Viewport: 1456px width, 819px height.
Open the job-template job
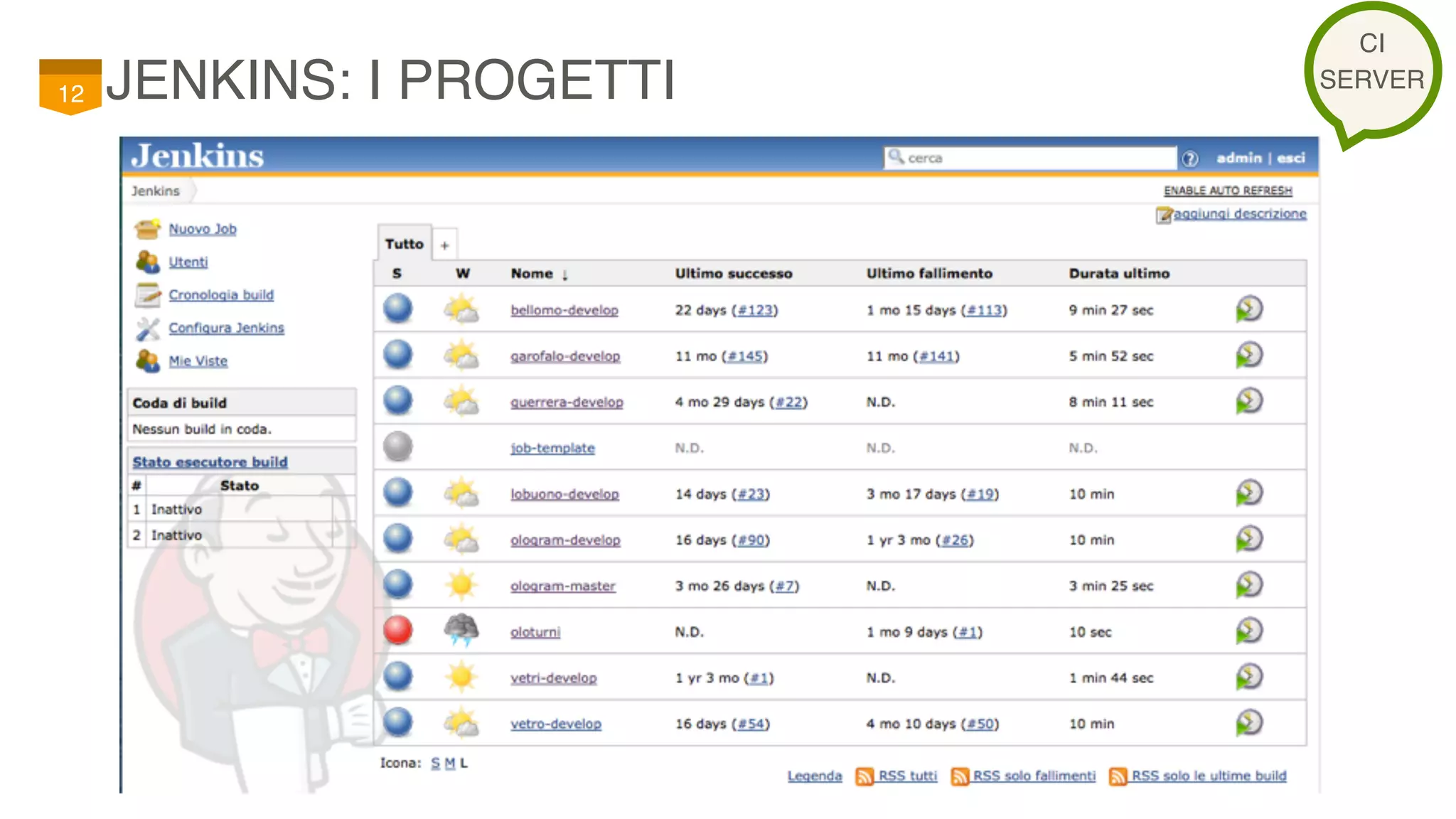tap(552, 449)
